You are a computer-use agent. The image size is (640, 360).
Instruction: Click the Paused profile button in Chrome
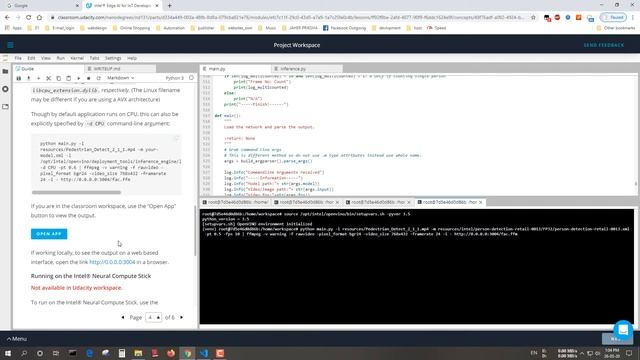(x=613, y=18)
